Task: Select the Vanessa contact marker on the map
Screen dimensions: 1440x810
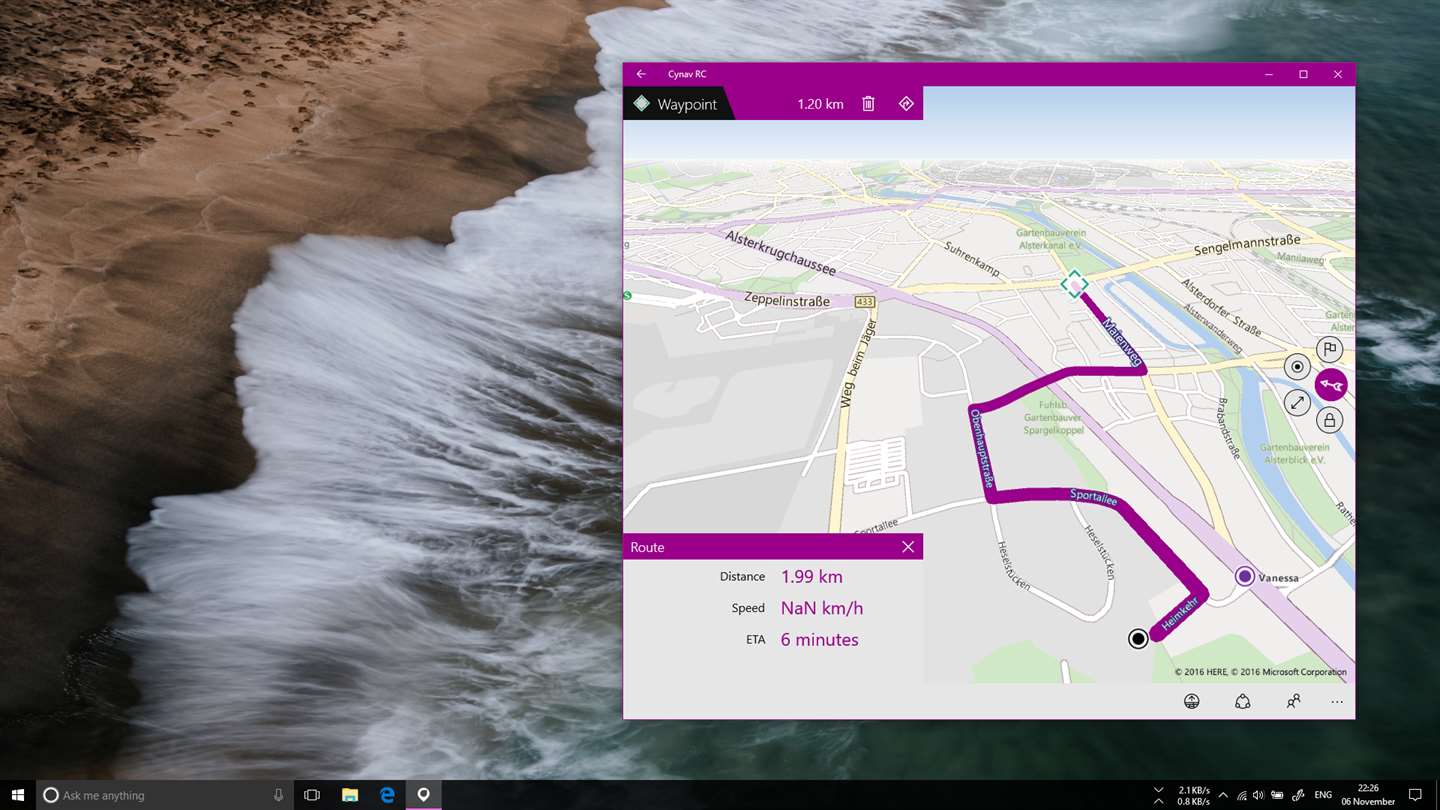Action: point(1245,576)
